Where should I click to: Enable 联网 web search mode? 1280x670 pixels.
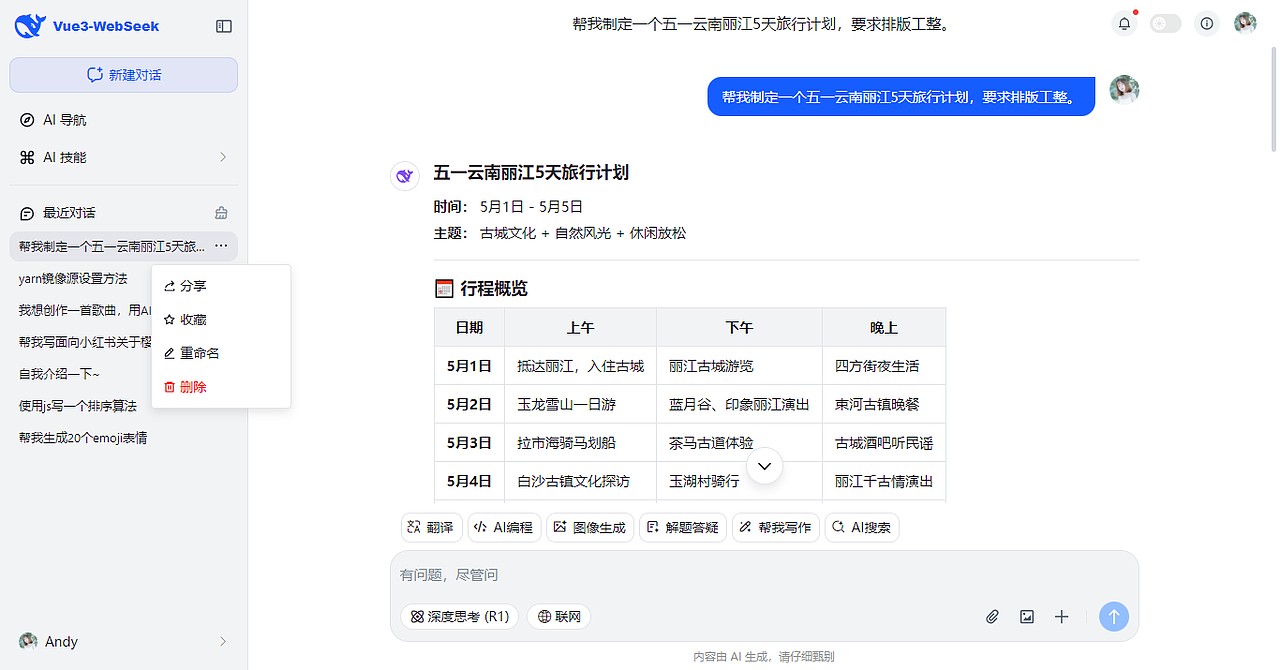(x=558, y=617)
